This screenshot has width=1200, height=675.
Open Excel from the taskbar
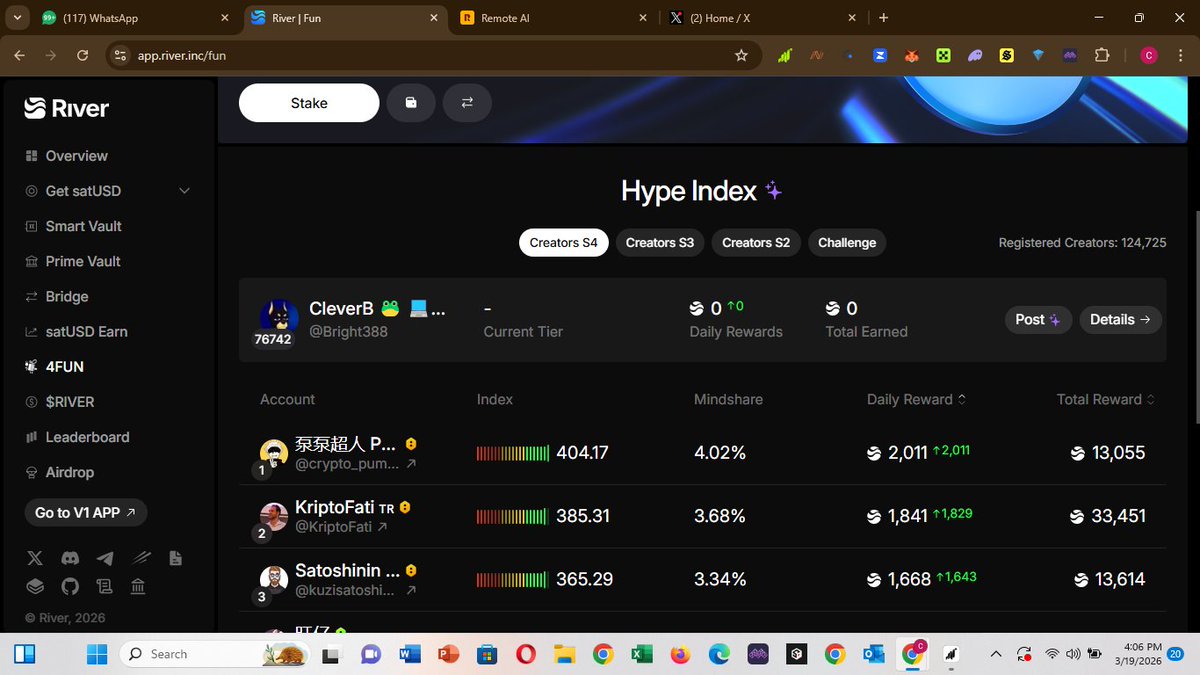click(x=641, y=654)
